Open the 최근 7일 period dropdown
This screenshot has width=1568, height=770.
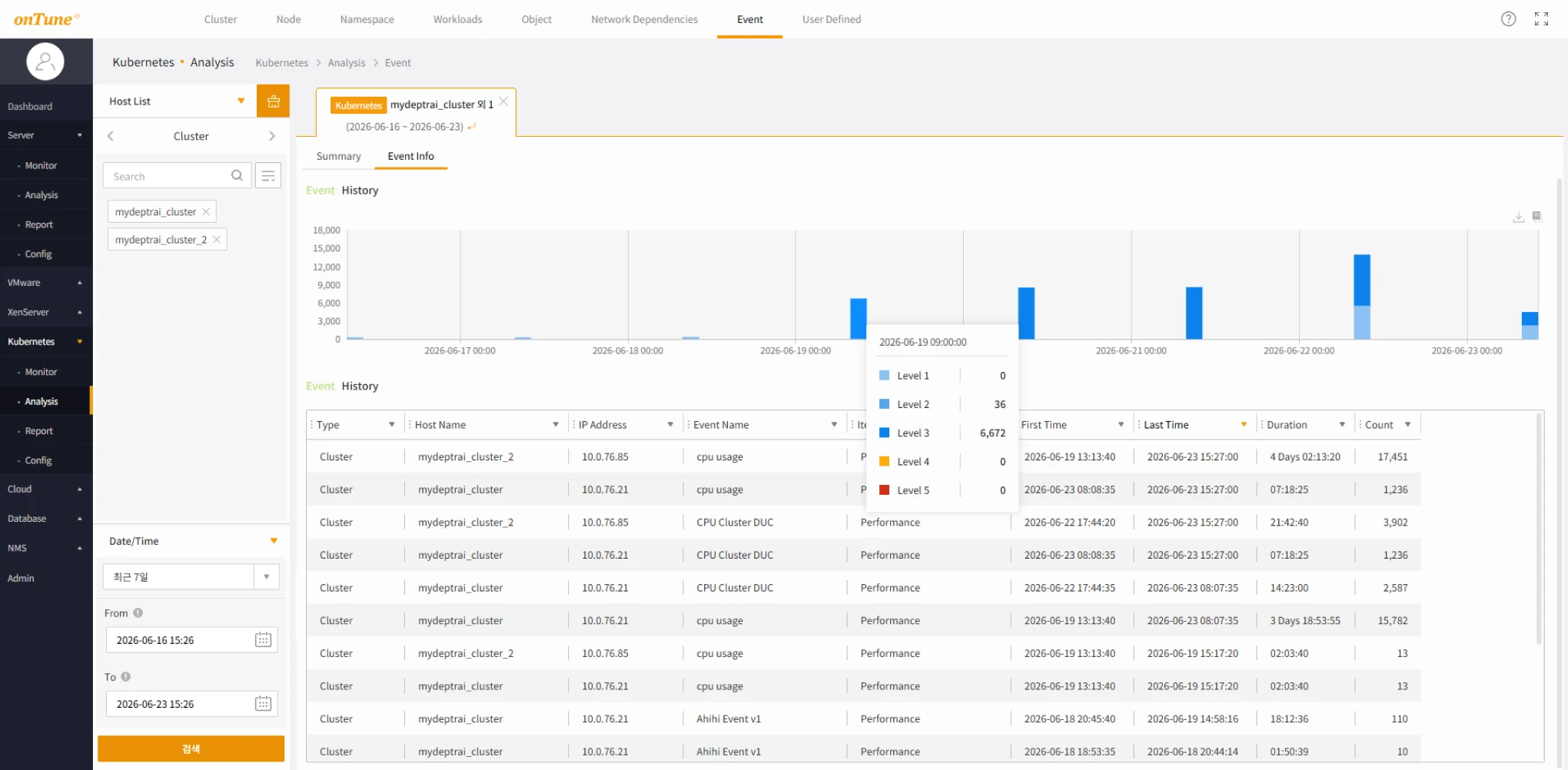tap(267, 576)
